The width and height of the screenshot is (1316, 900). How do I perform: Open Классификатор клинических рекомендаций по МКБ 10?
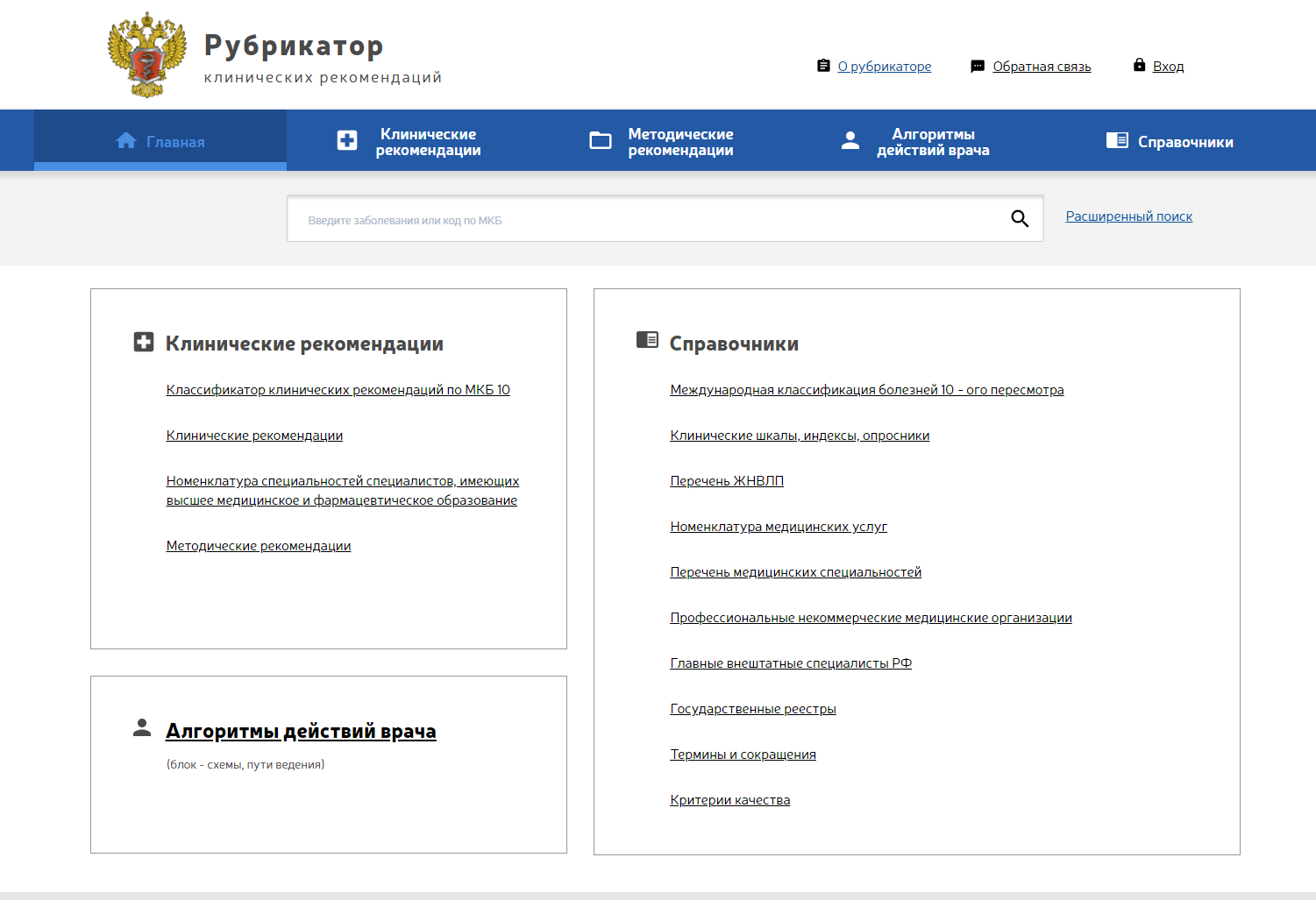click(x=338, y=390)
